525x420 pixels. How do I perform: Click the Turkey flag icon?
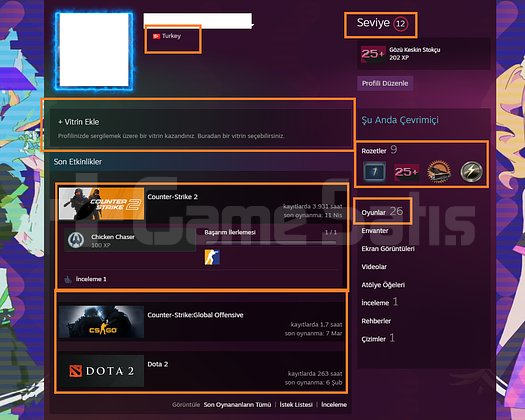tap(156, 36)
